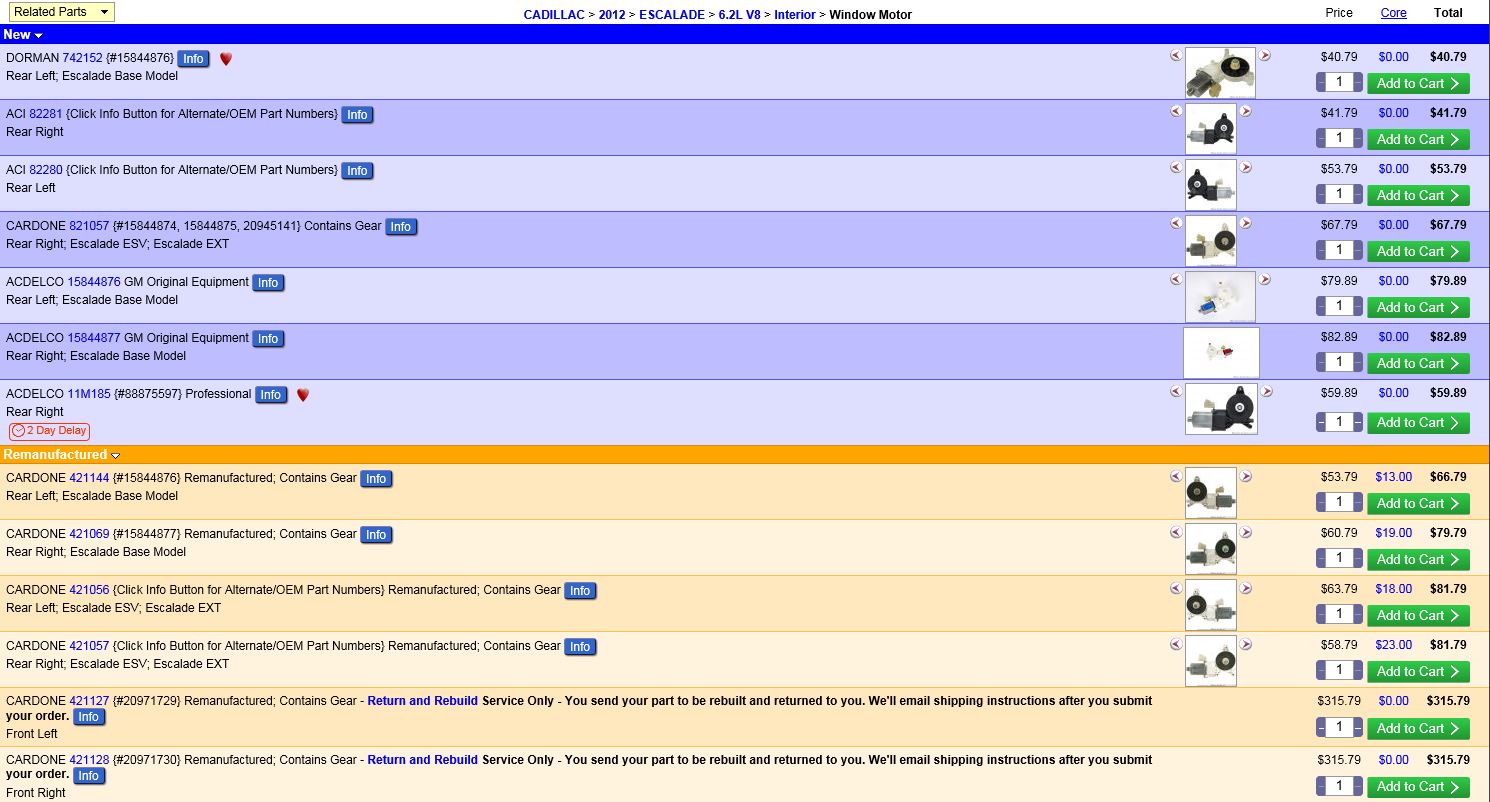Go to 2012 in breadcrumb
Image resolution: width=1490 pixels, height=802 pixels.
[x=612, y=15]
